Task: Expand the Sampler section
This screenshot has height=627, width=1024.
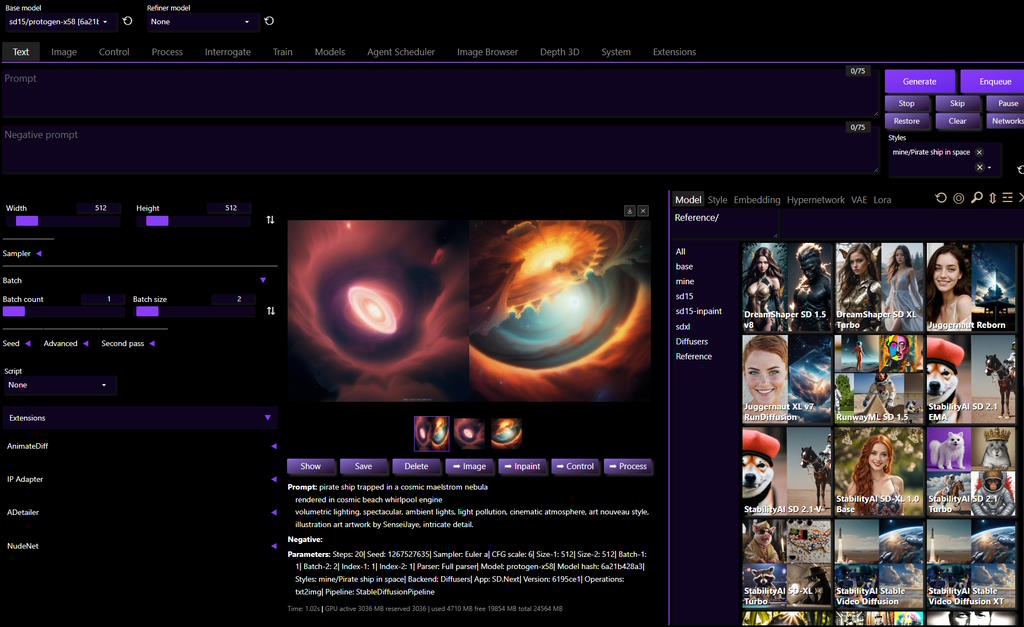Action: pos(38,254)
